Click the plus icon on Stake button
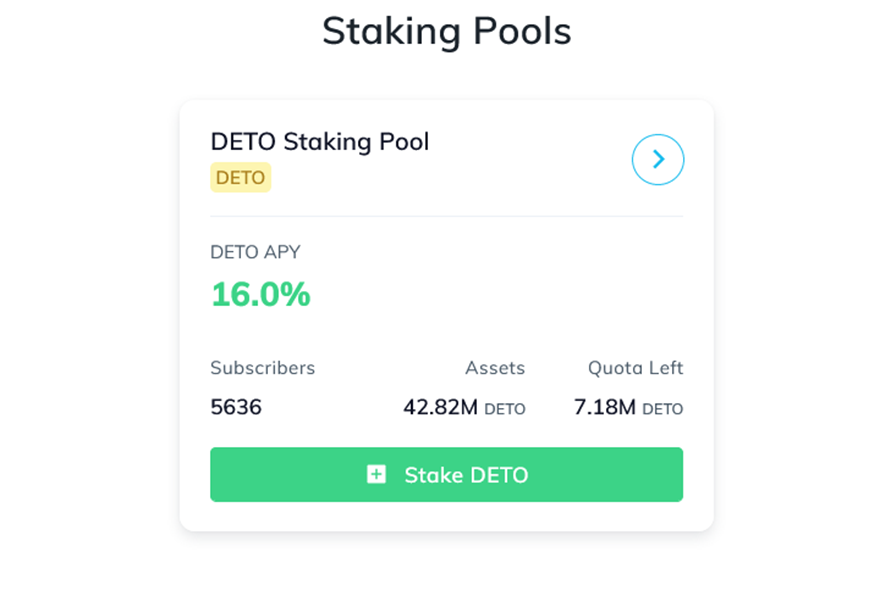 click(376, 474)
